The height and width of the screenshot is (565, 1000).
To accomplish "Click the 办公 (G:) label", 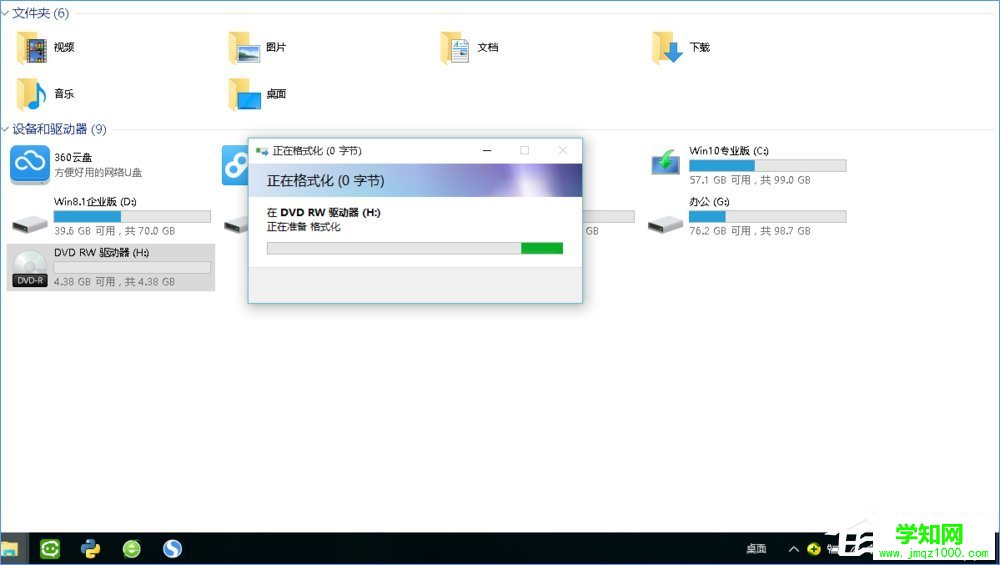I will 709,202.
